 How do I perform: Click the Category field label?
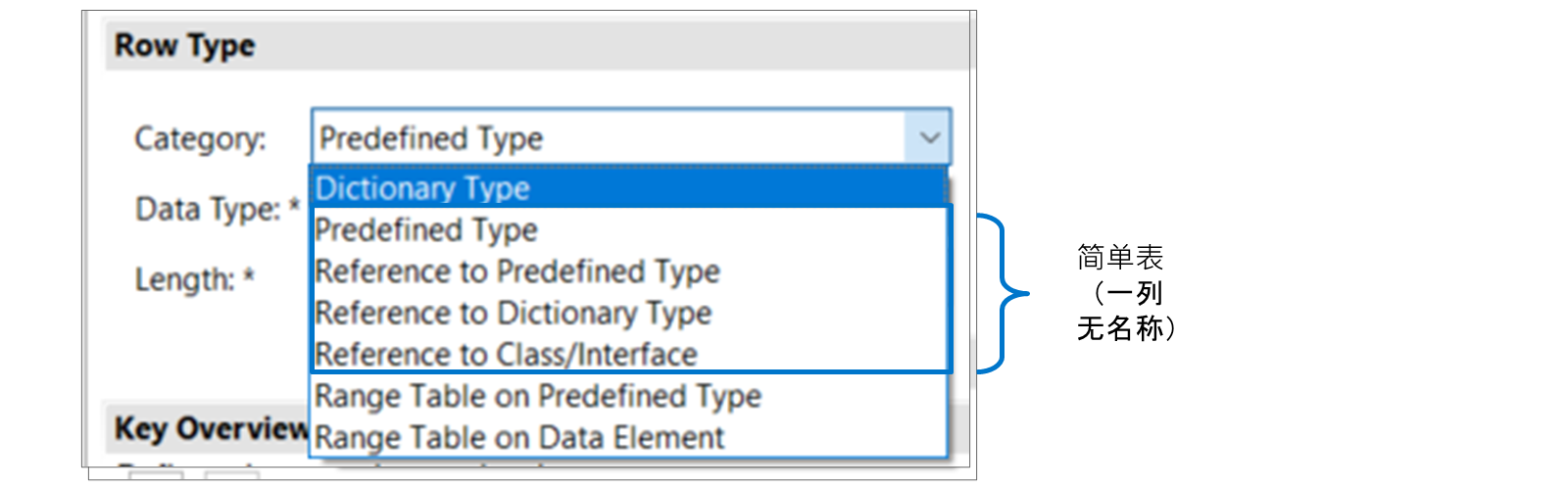(200, 138)
